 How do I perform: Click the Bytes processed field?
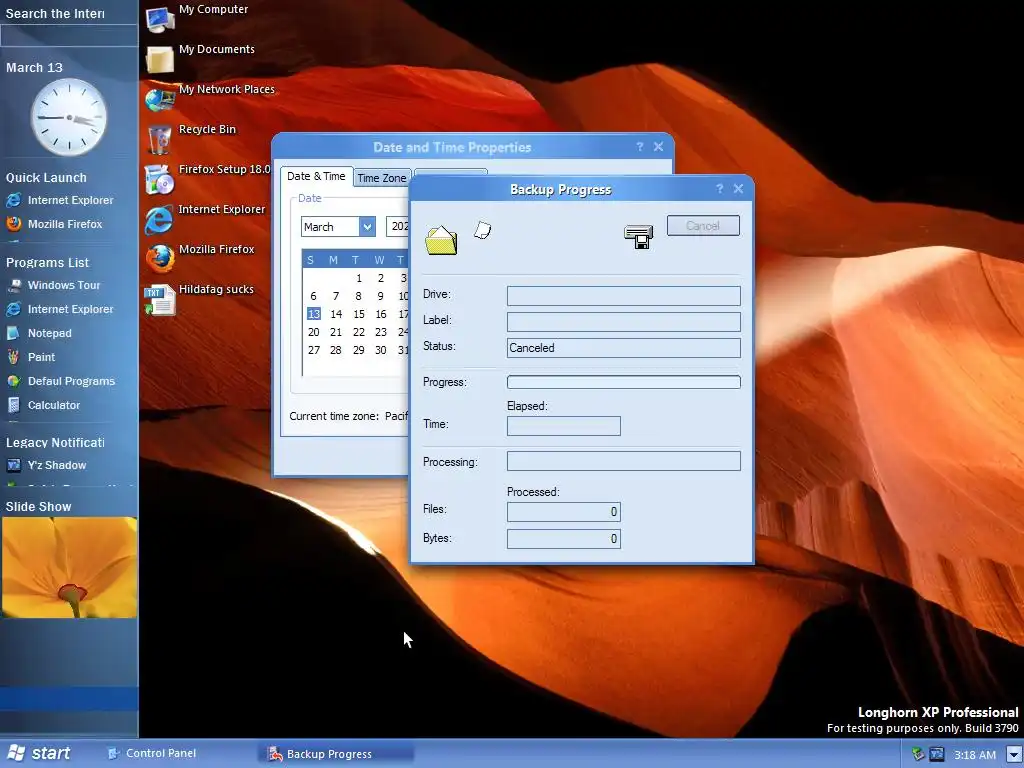point(564,539)
